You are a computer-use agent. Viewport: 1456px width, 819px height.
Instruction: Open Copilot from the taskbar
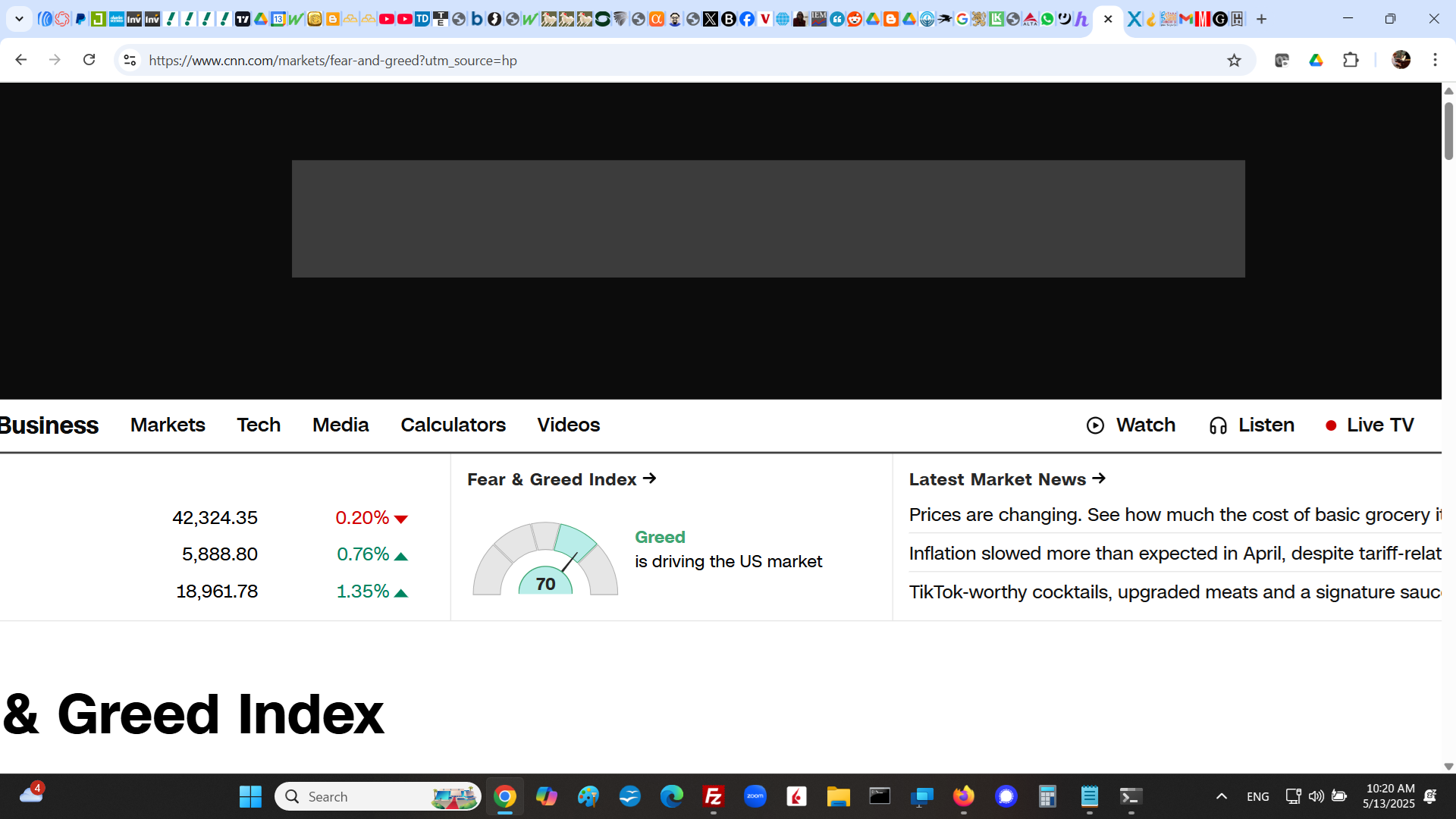click(546, 796)
